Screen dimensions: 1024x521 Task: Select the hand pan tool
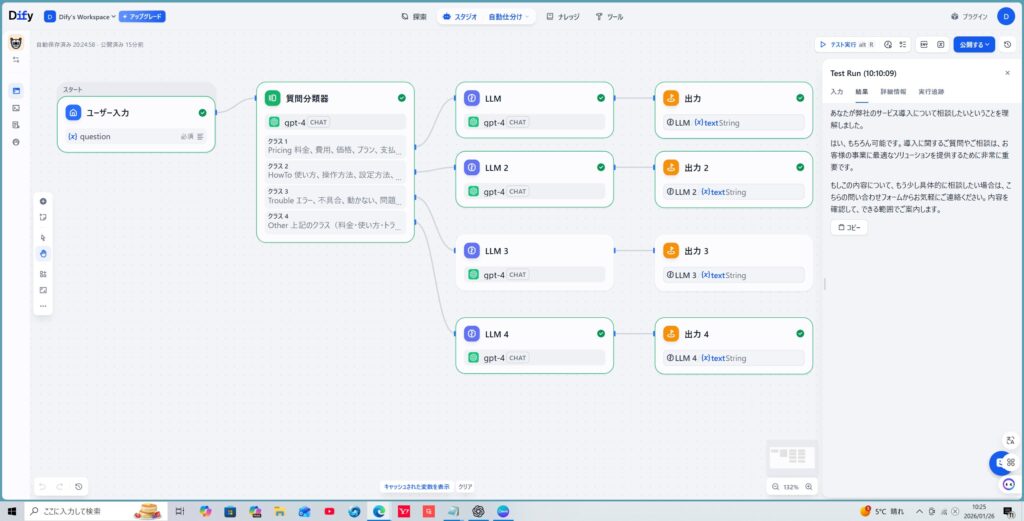(43, 253)
